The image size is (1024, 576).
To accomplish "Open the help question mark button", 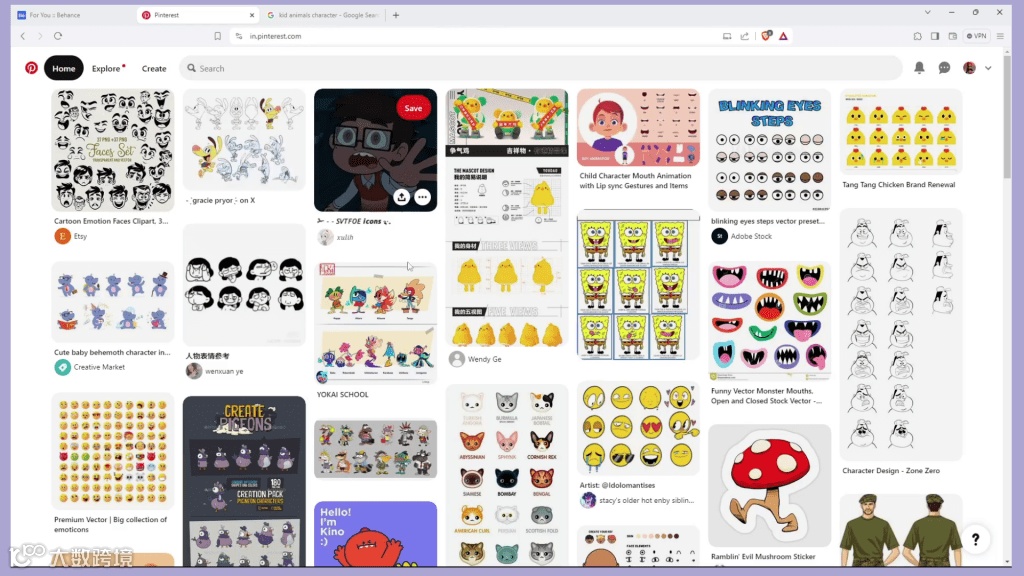I will click(975, 539).
